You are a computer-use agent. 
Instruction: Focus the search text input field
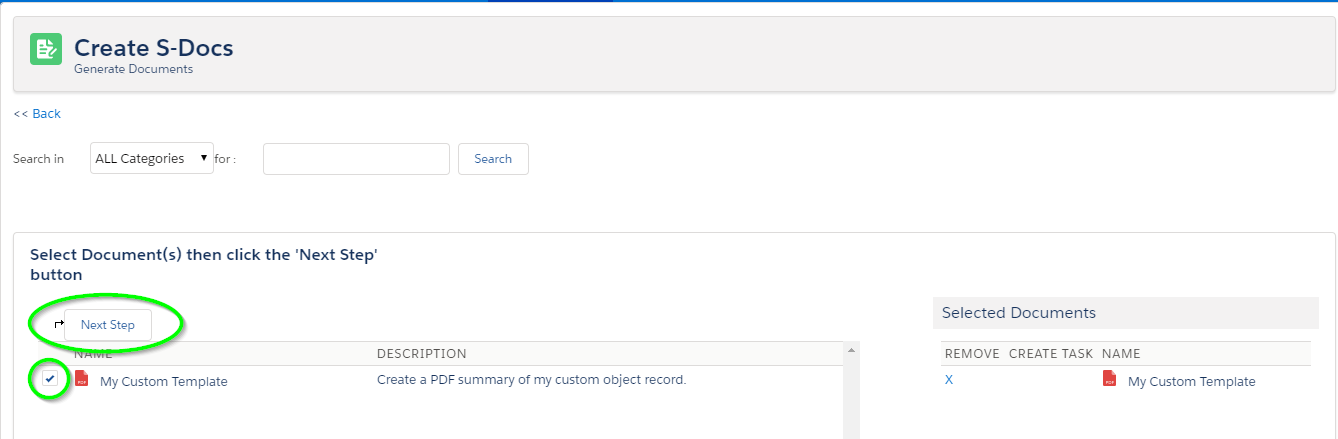point(356,159)
